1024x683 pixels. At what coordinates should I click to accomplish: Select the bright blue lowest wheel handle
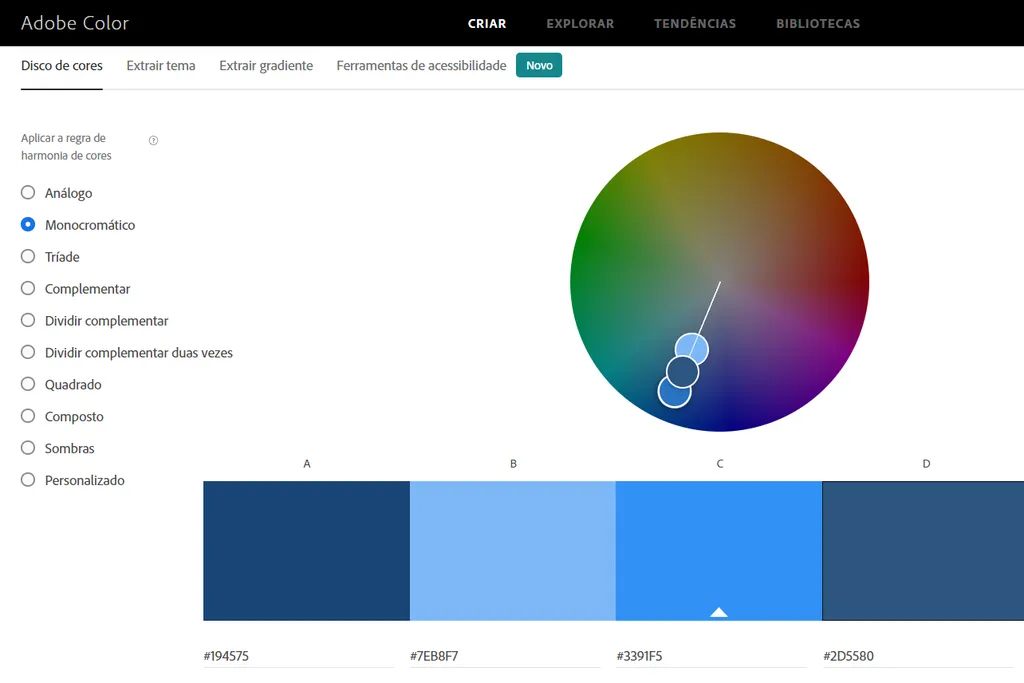[674, 392]
